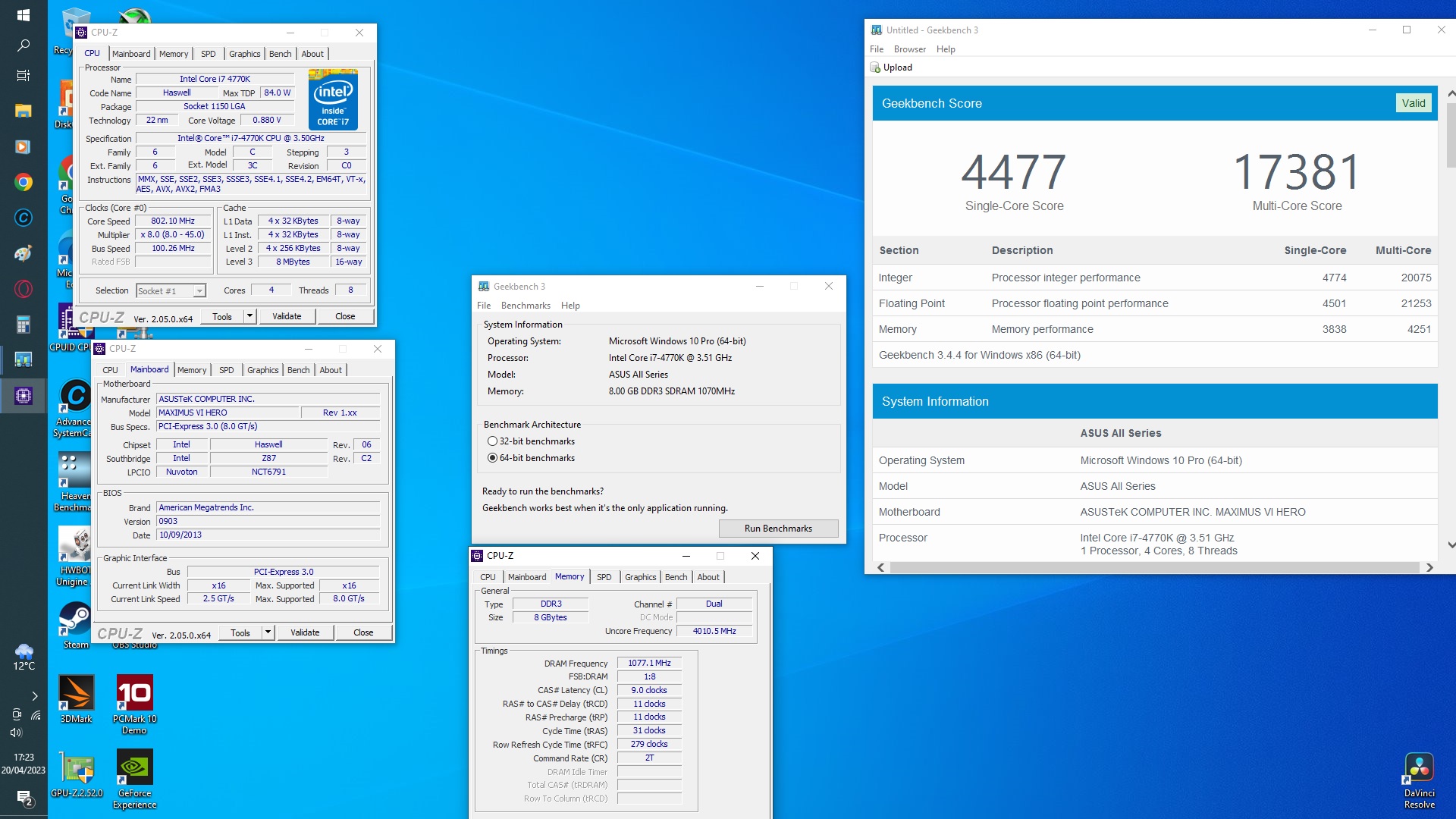
Task: Click the Core Speed value 802.10 MHz
Action: (173, 221)
